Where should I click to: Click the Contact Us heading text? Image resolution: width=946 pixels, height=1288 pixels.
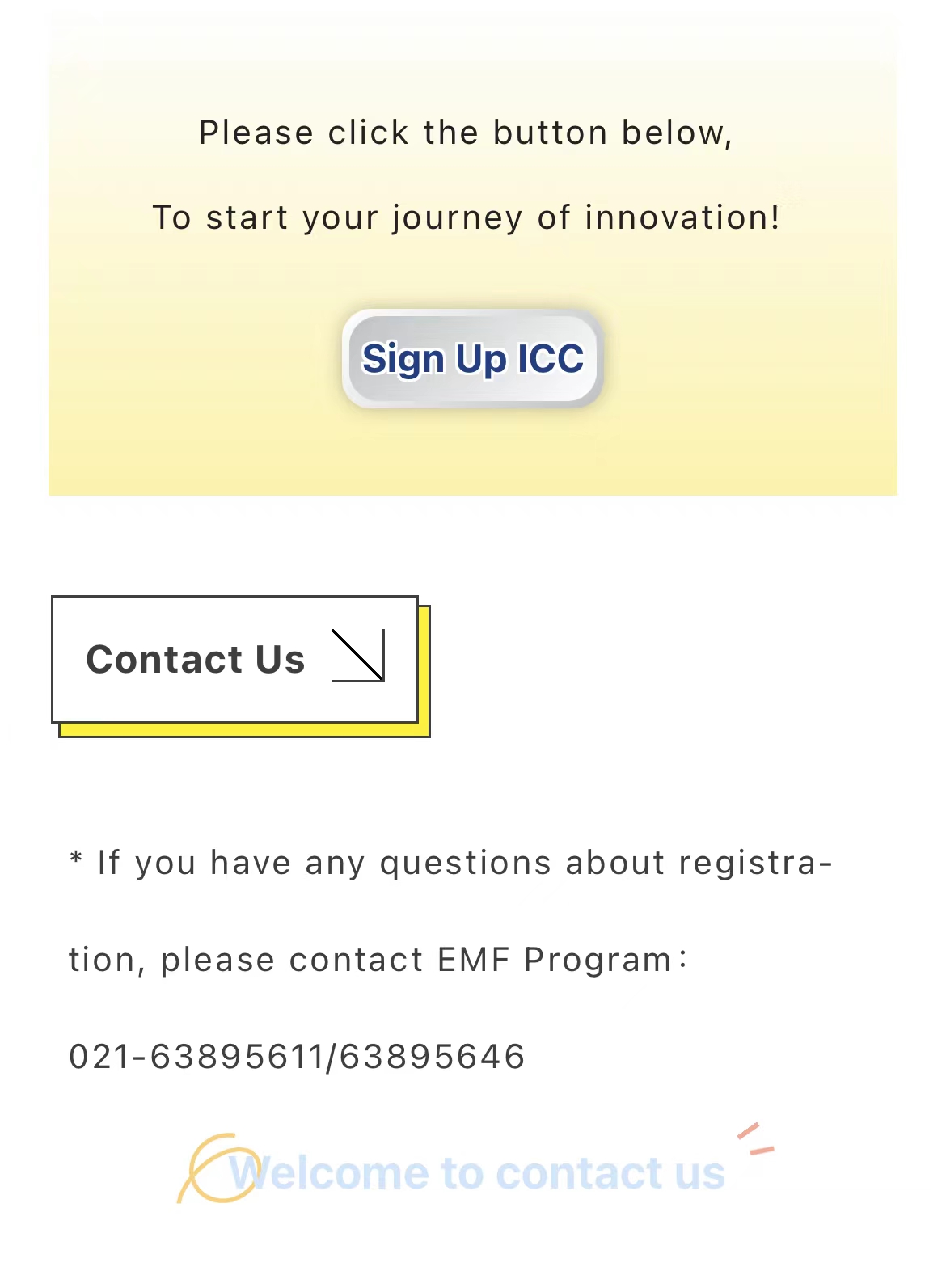pyautogui.click(x=196, y=659)
